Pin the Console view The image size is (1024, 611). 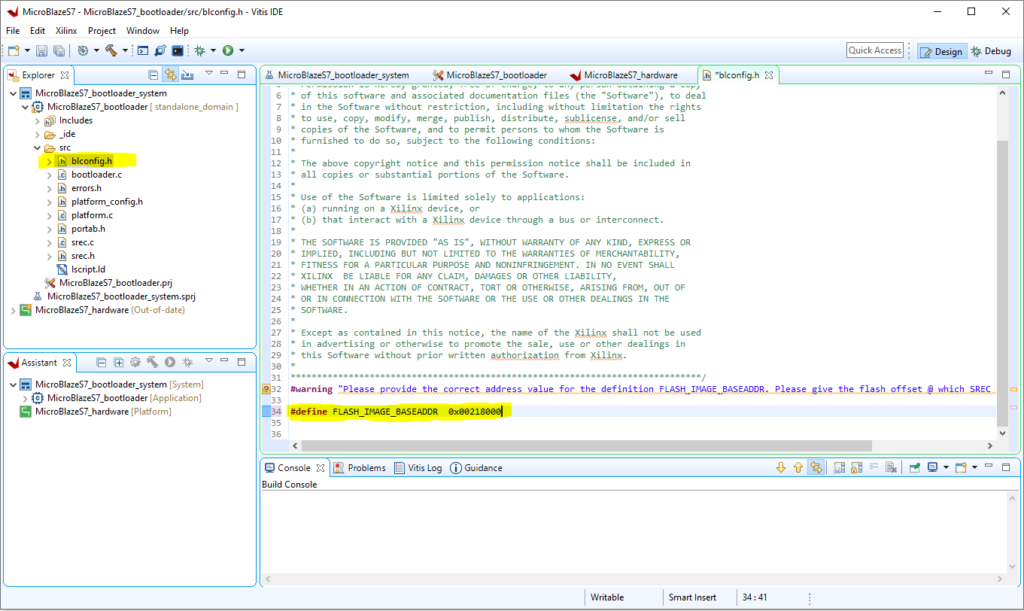(912, 466)
